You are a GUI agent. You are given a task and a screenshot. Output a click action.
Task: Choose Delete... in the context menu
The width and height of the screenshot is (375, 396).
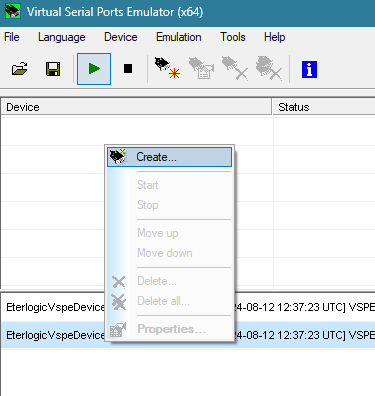[x=169, y=281]
